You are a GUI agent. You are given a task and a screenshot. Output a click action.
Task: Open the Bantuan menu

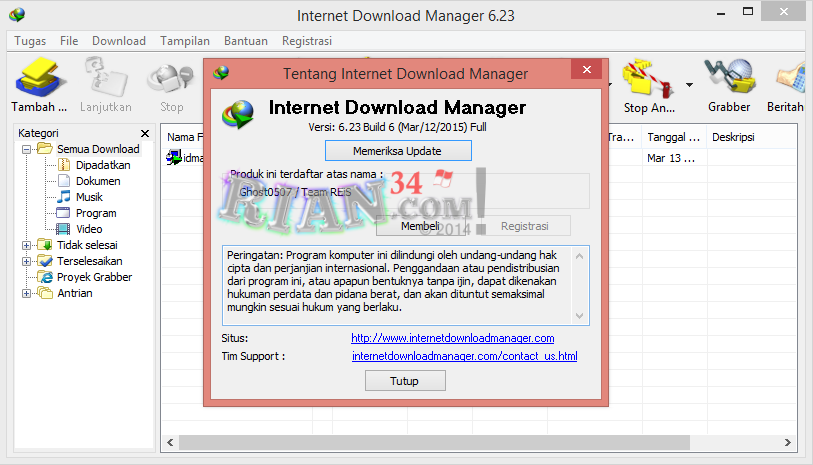click(246, 41)
